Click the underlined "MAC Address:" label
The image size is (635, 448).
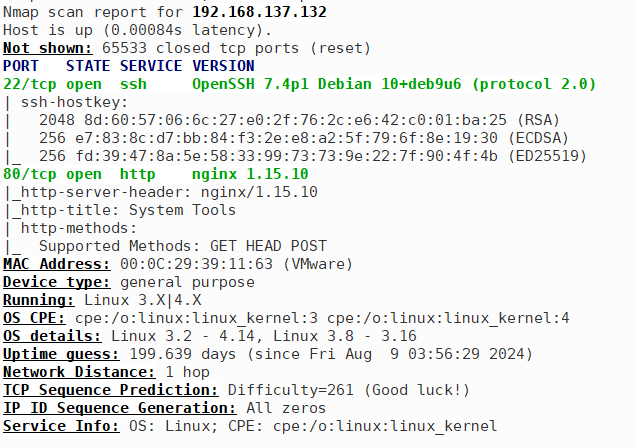56,264
